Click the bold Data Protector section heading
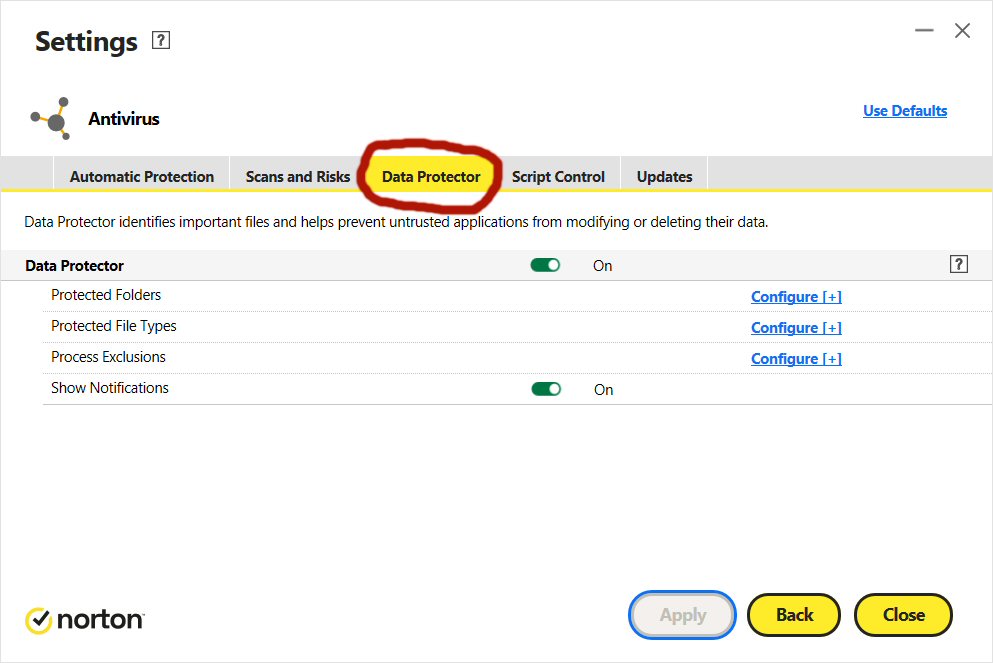The image size is (993, 663). pyautogui.click(x=75, y=265)
